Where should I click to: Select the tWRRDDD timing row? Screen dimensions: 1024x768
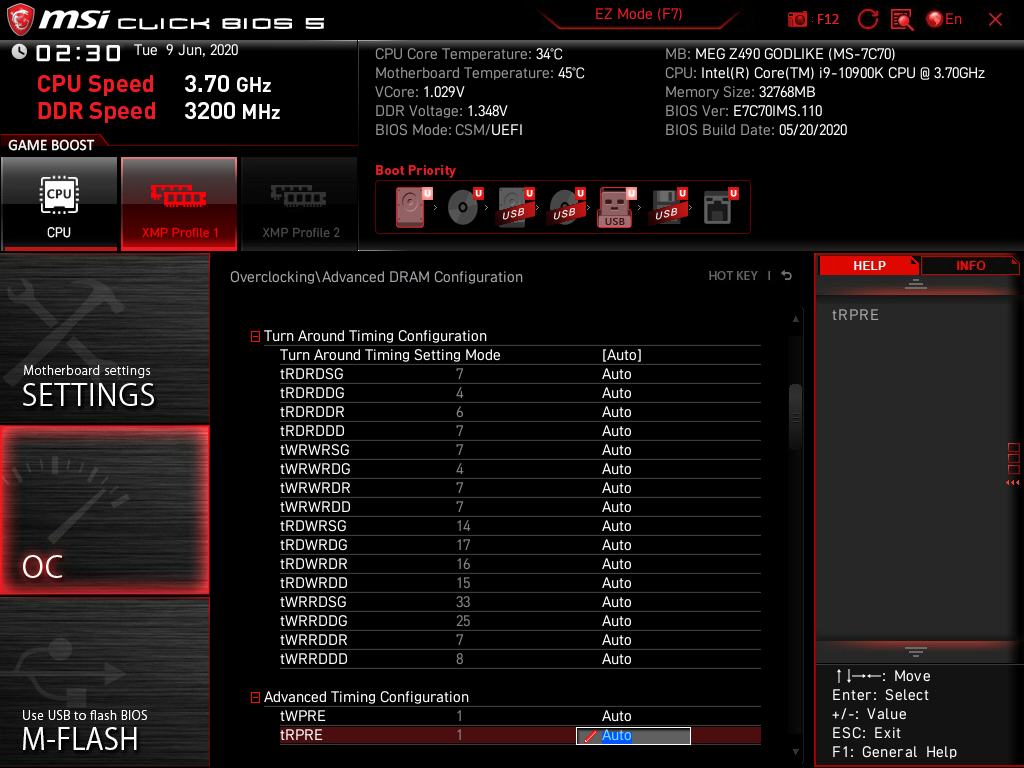point(520,658)
